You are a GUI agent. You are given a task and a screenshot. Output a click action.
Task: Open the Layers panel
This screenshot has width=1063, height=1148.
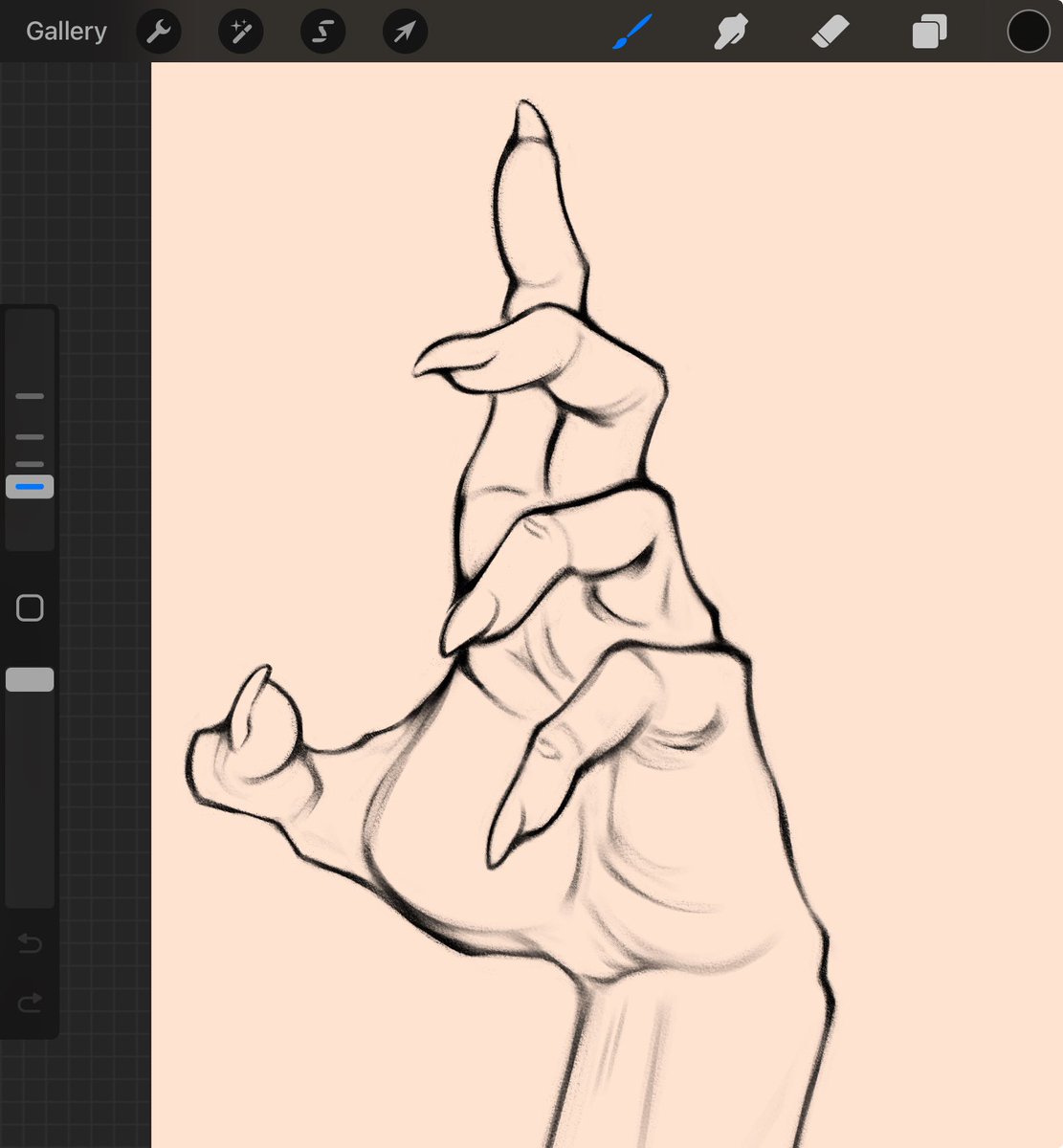[x=927, y=31]
